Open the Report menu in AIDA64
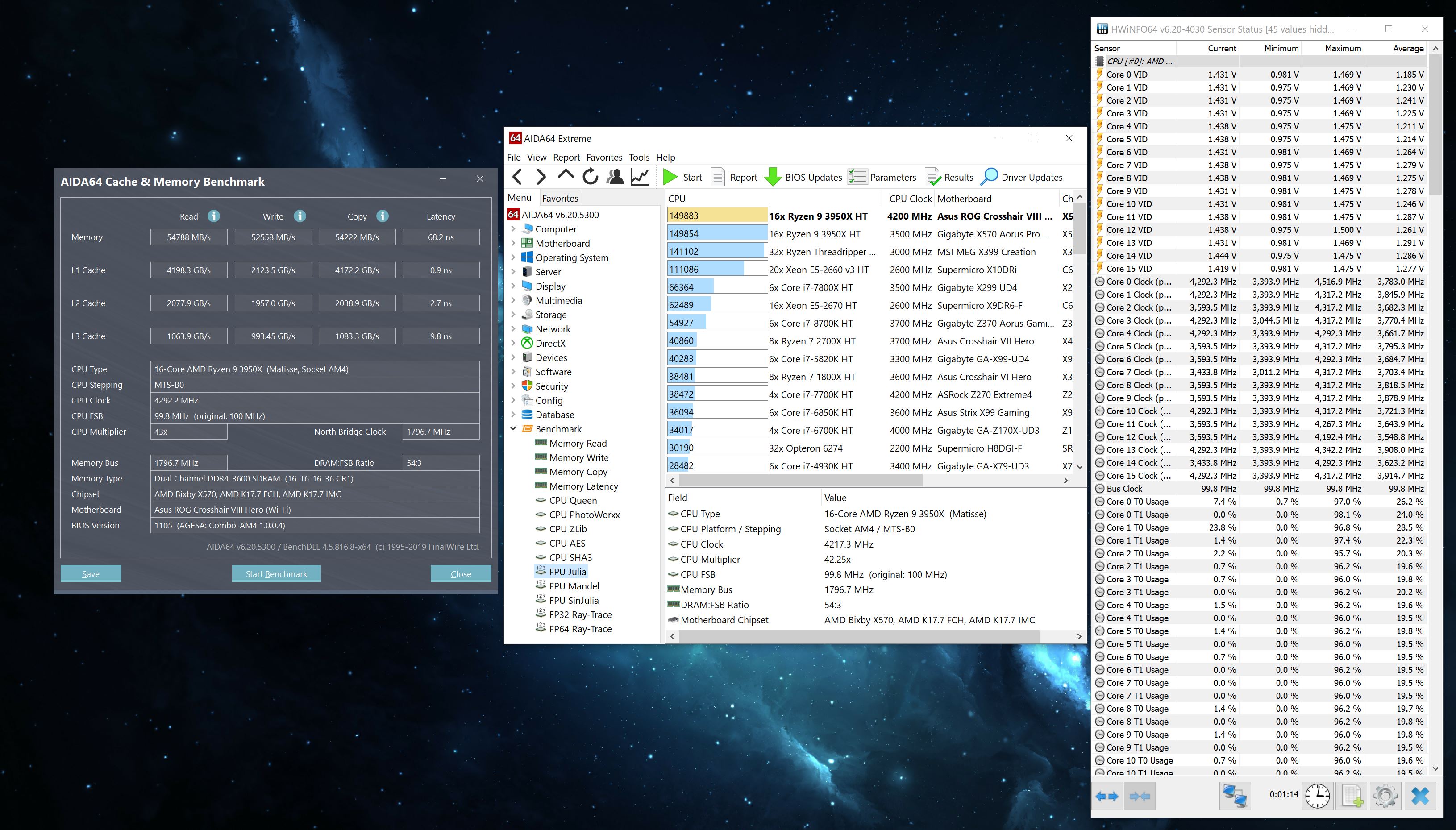The image size is (1456, 830). point(566,158)
